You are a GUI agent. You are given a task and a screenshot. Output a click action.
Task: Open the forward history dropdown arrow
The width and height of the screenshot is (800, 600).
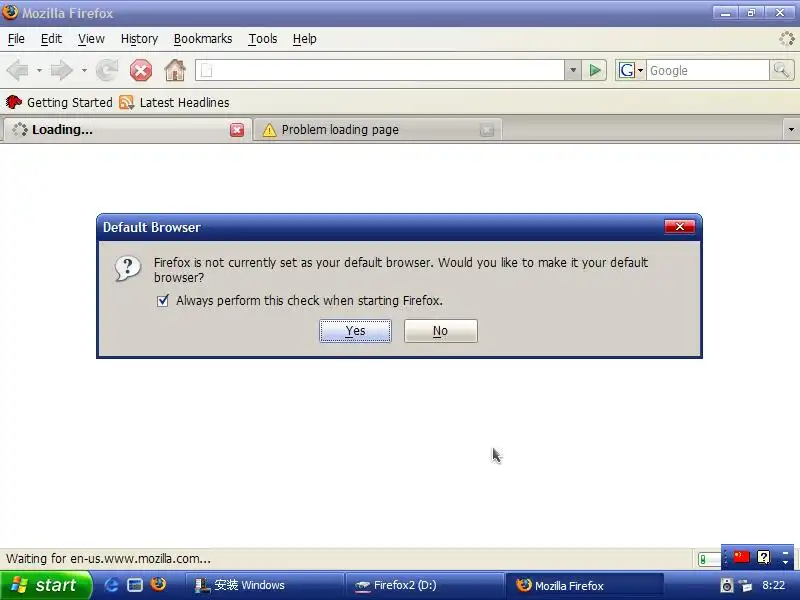coord(84,70)
